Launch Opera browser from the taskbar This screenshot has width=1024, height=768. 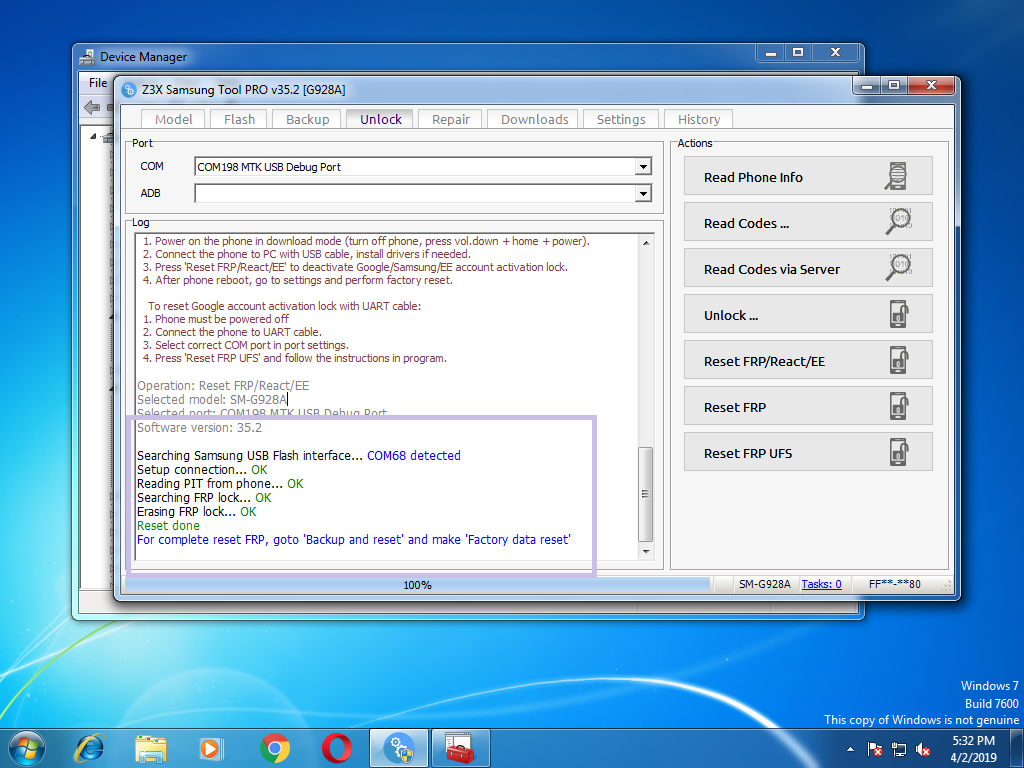[x=337, y=748]
